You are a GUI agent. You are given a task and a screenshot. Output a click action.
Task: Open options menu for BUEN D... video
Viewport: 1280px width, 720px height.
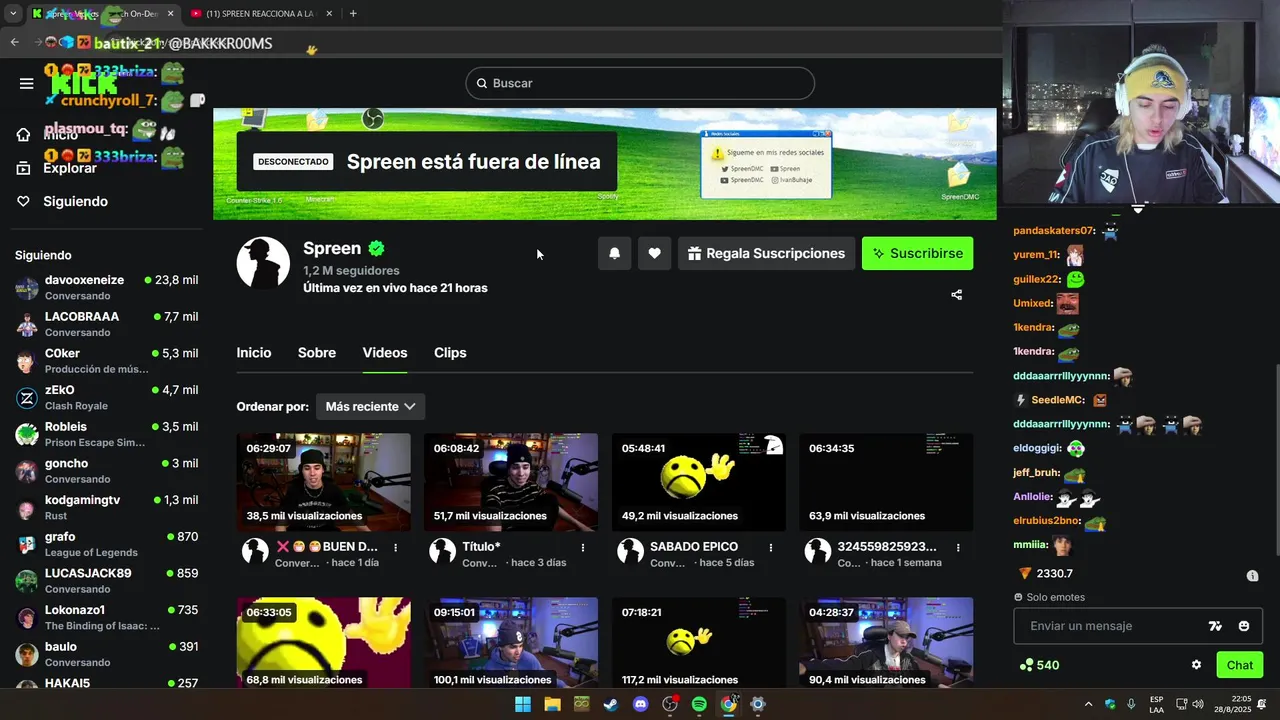pos(396,547)
